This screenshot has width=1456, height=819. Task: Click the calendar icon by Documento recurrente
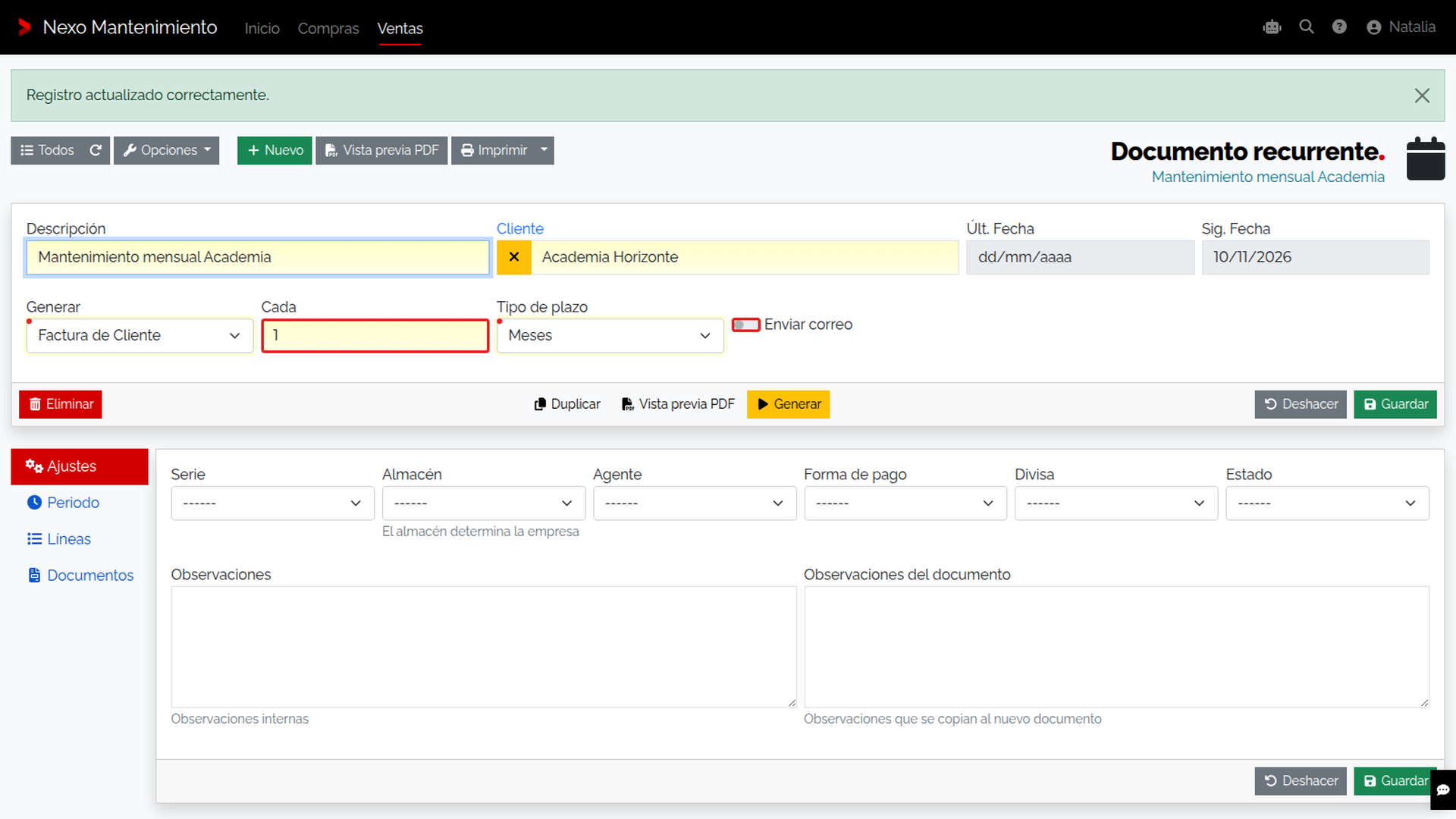point(1426,158)
